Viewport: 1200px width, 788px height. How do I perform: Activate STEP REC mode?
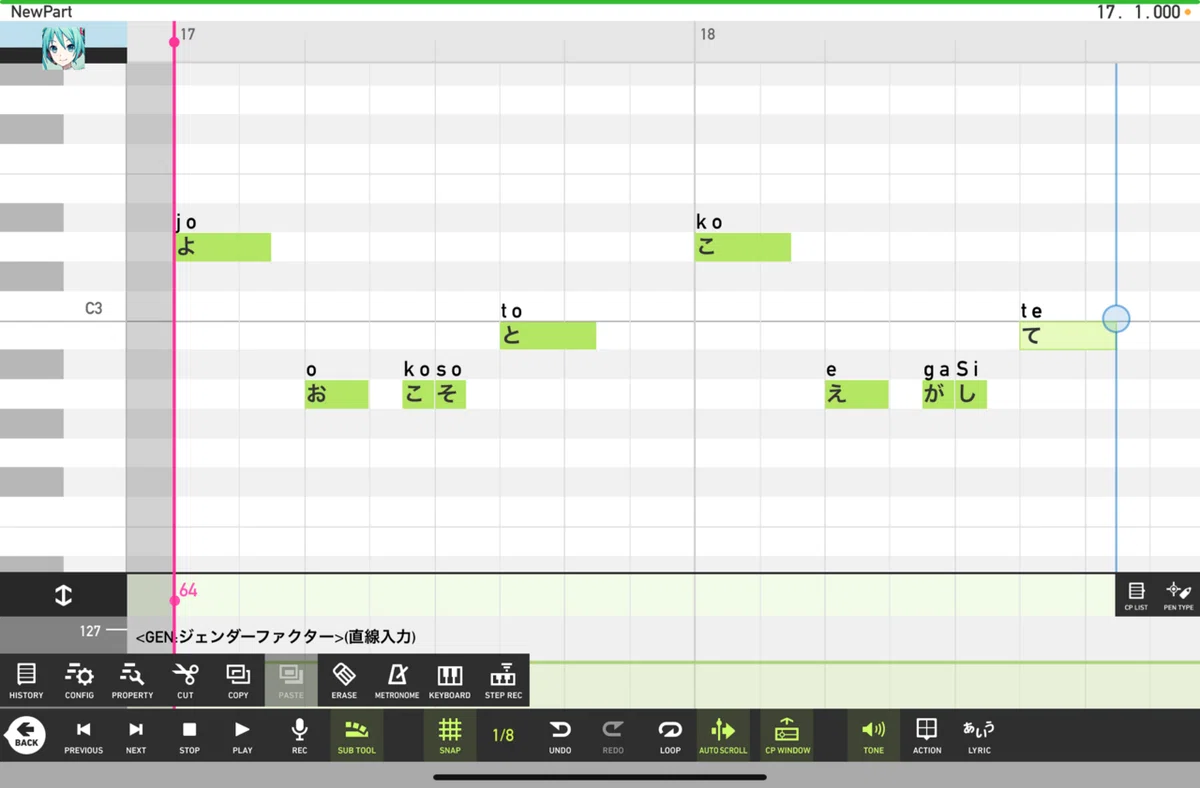pos(503,681)
